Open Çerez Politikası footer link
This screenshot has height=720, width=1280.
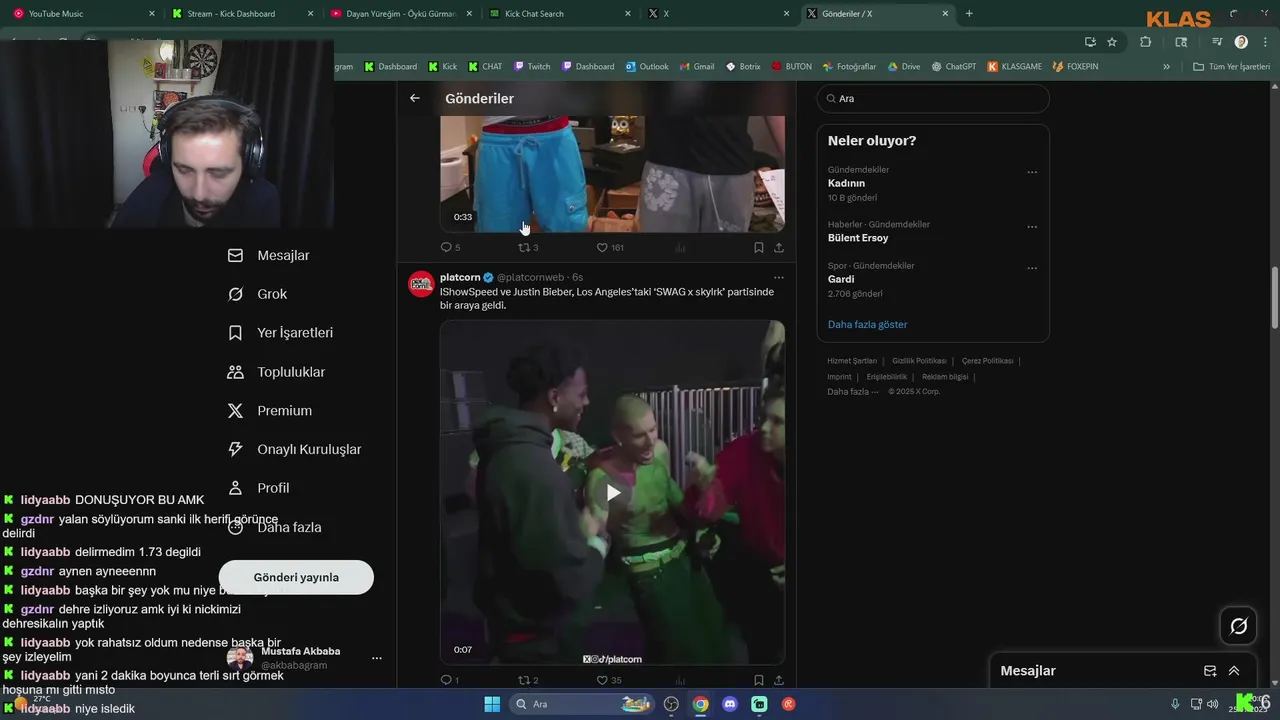[x=987, y=361]
